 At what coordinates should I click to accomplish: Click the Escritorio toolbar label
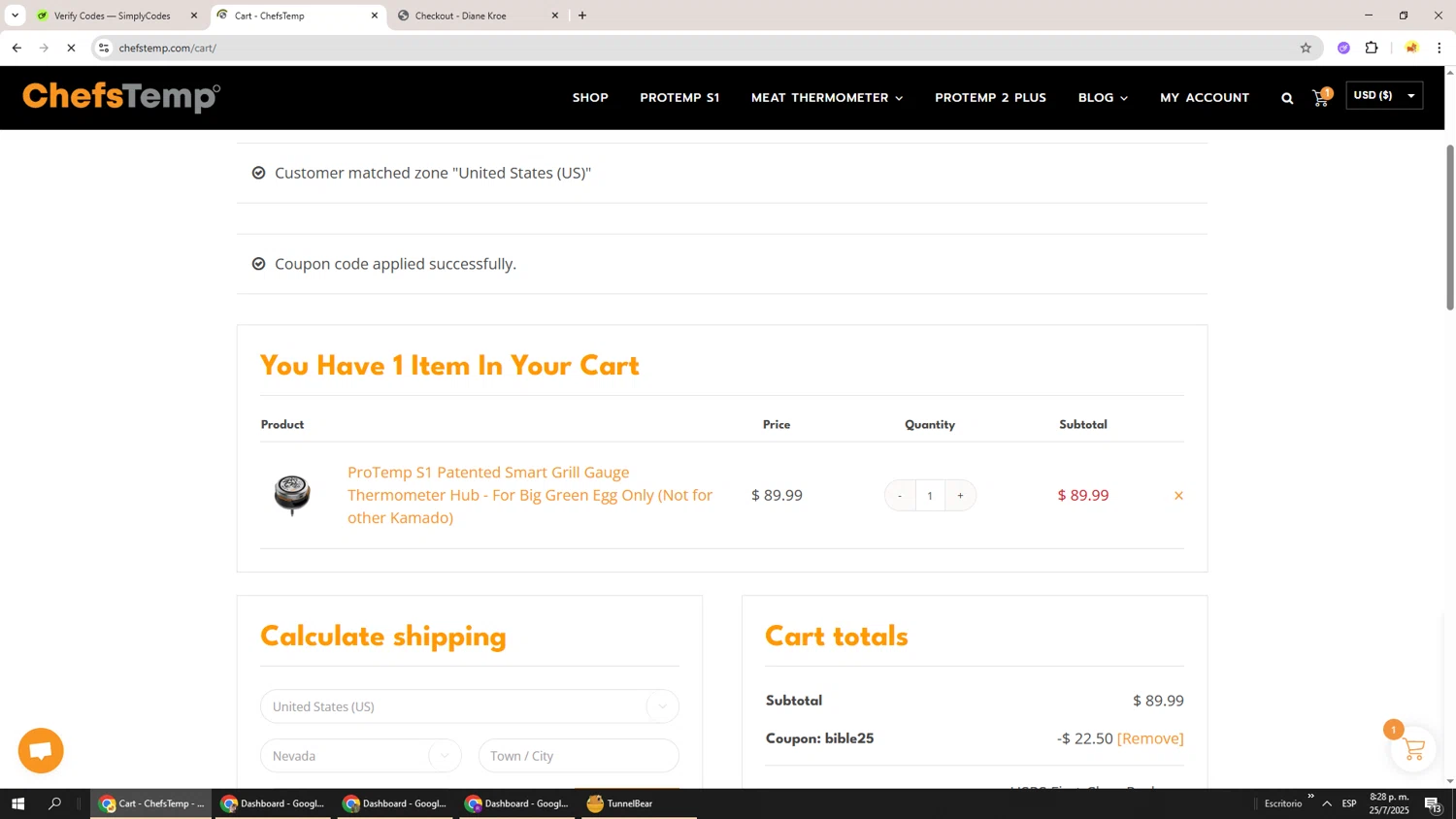1283,803
